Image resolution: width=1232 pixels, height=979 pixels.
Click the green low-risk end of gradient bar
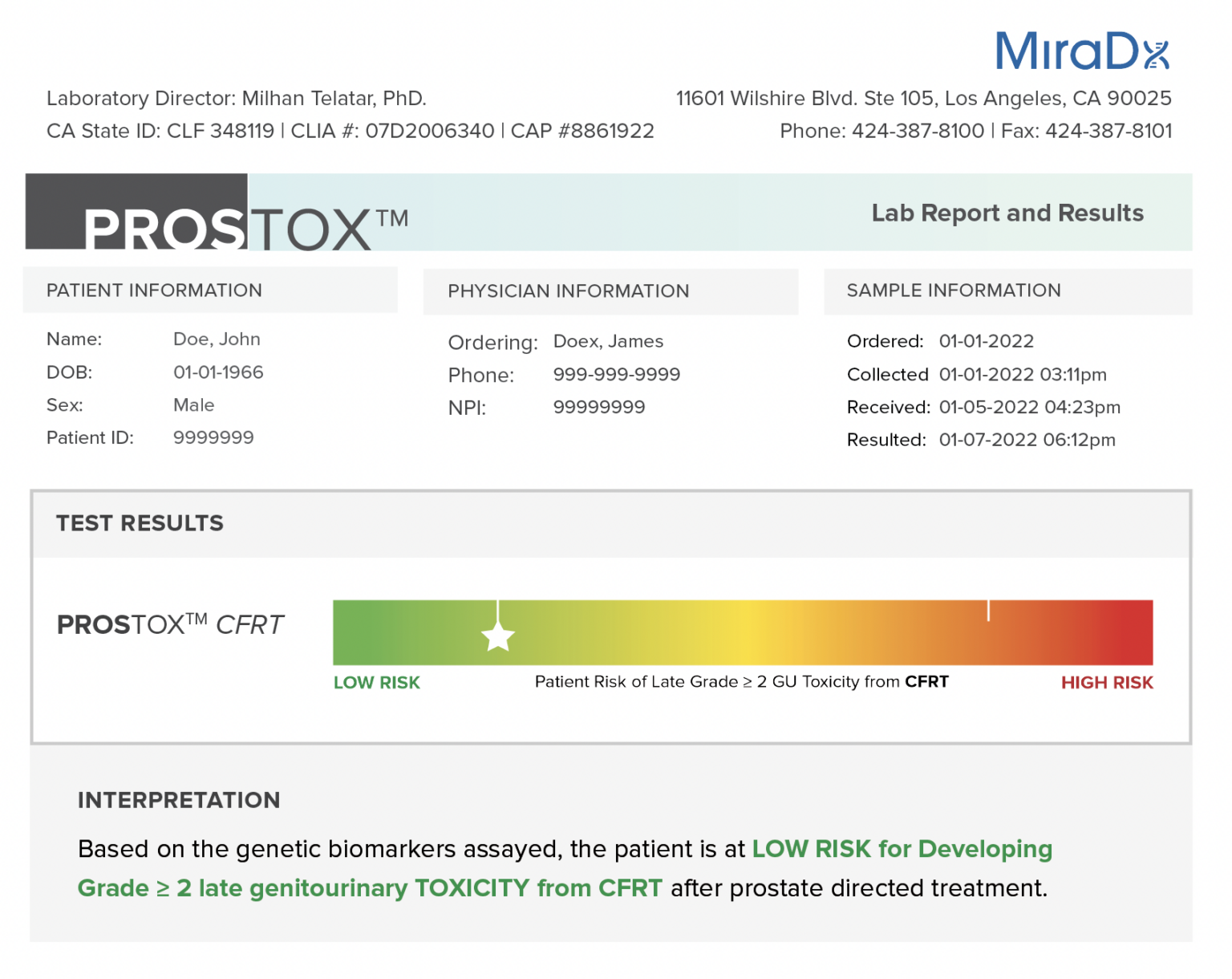point(361,632)
